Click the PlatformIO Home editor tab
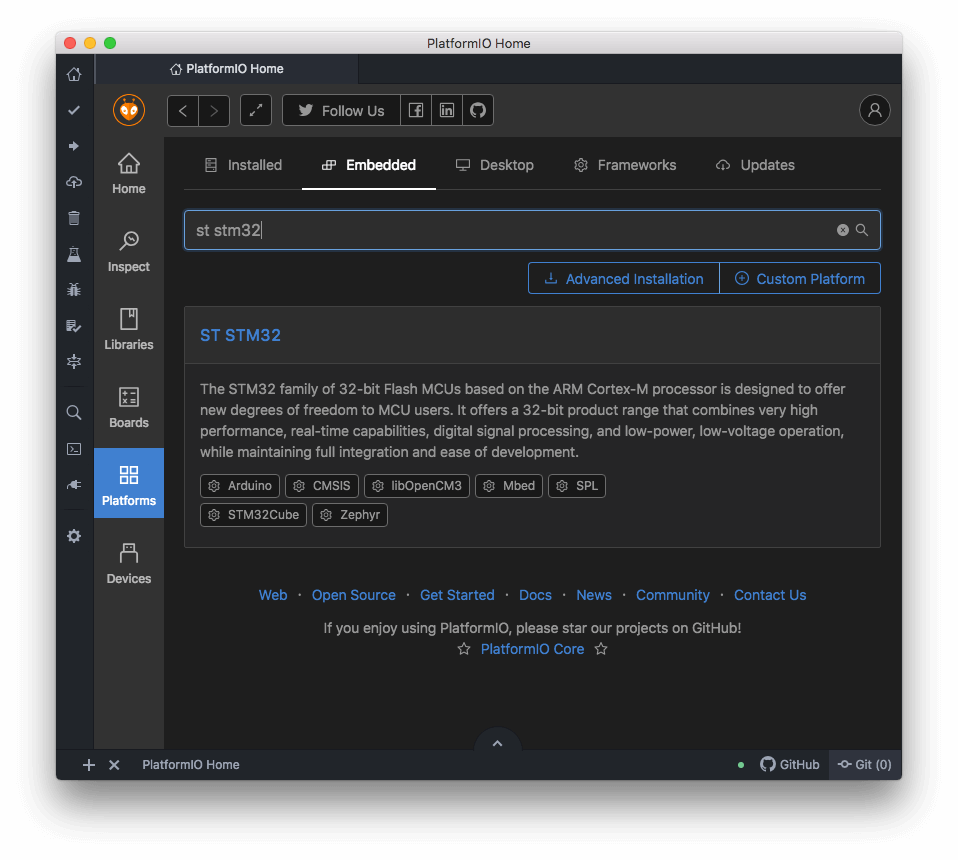Viewport: 958px width, 860px height. (x=227, y=69)
